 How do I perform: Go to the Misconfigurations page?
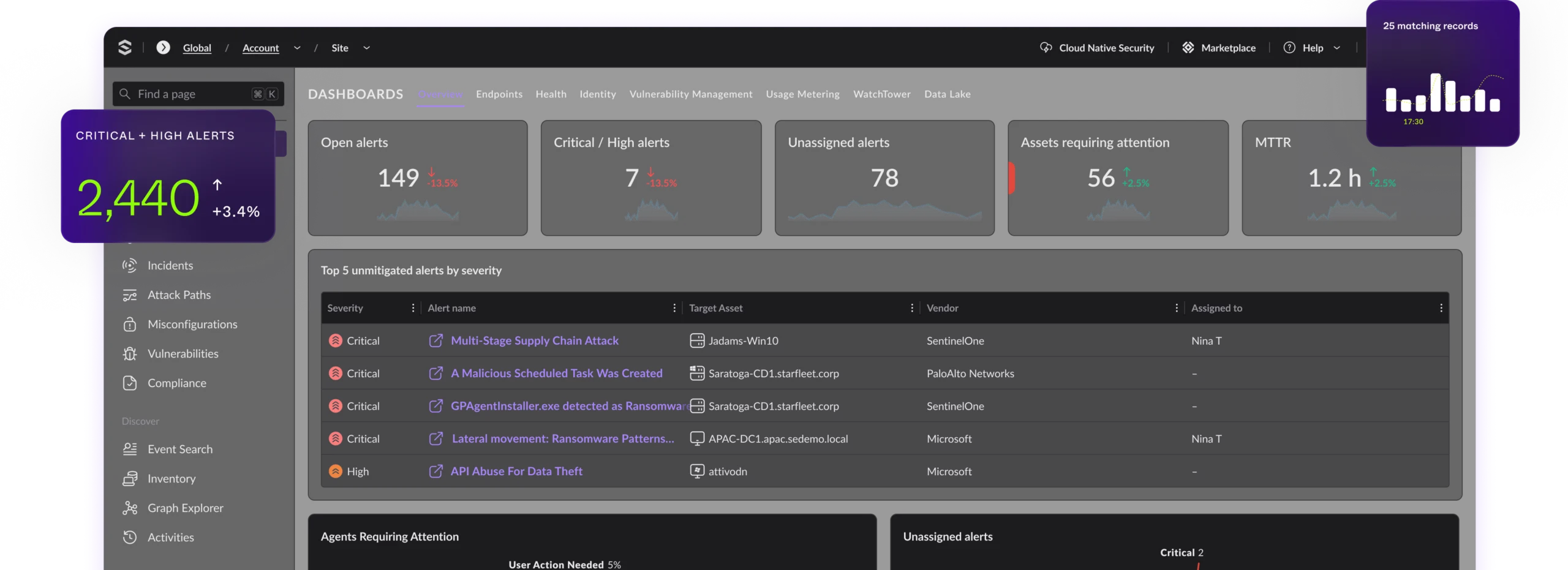click(x=192, y=324)
